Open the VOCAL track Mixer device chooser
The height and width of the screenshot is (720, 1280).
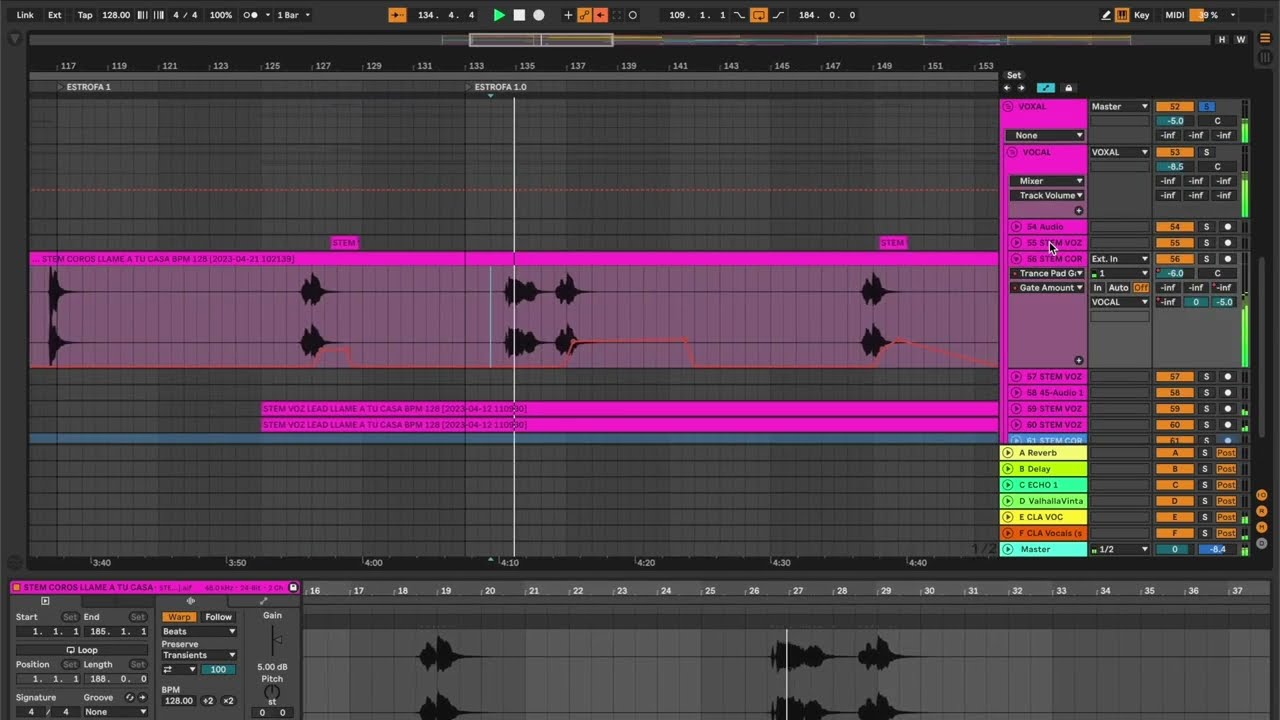(x=1046, y=181)
